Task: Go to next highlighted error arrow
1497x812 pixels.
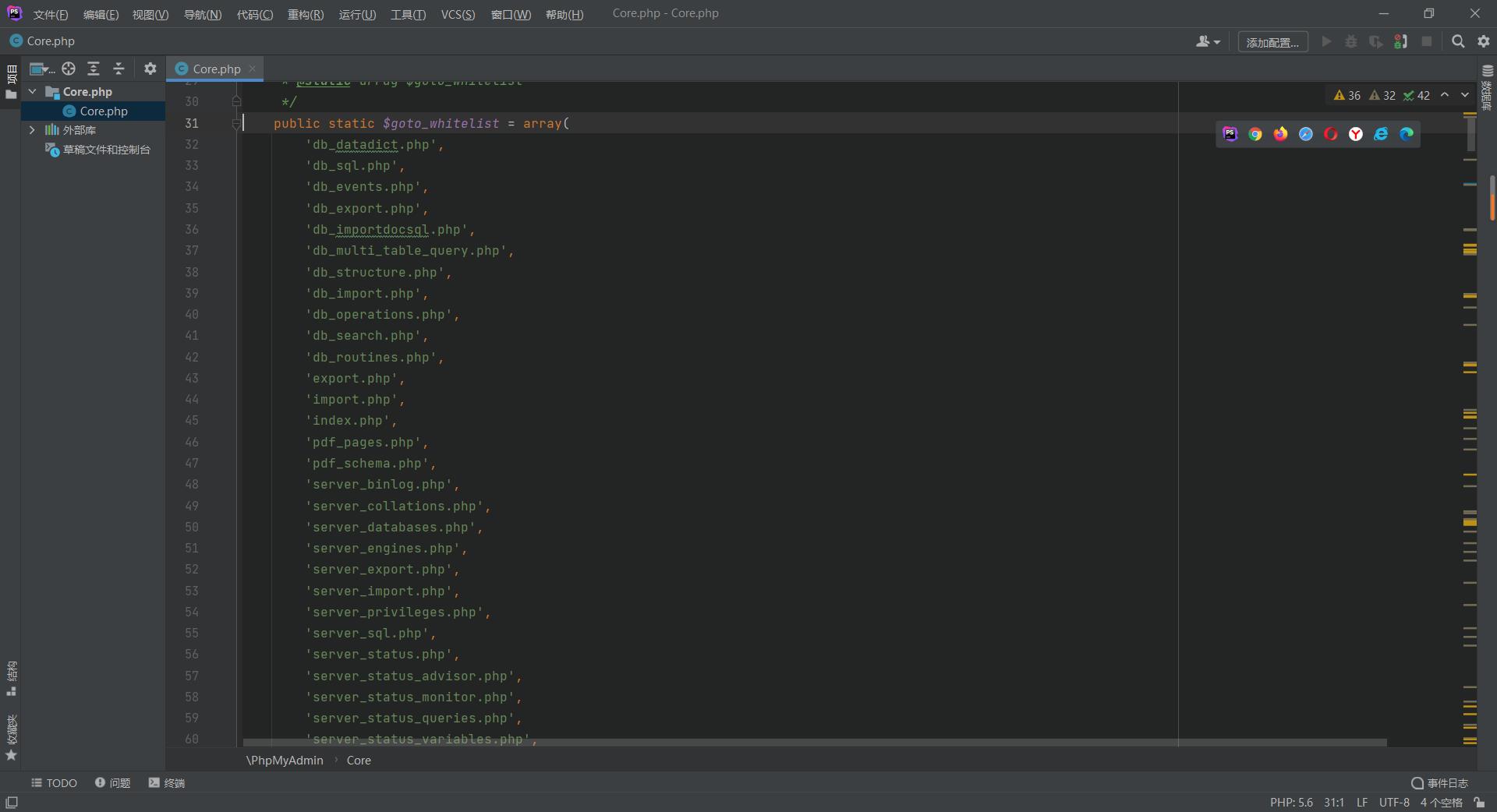Action: [x=1465, y=95]
